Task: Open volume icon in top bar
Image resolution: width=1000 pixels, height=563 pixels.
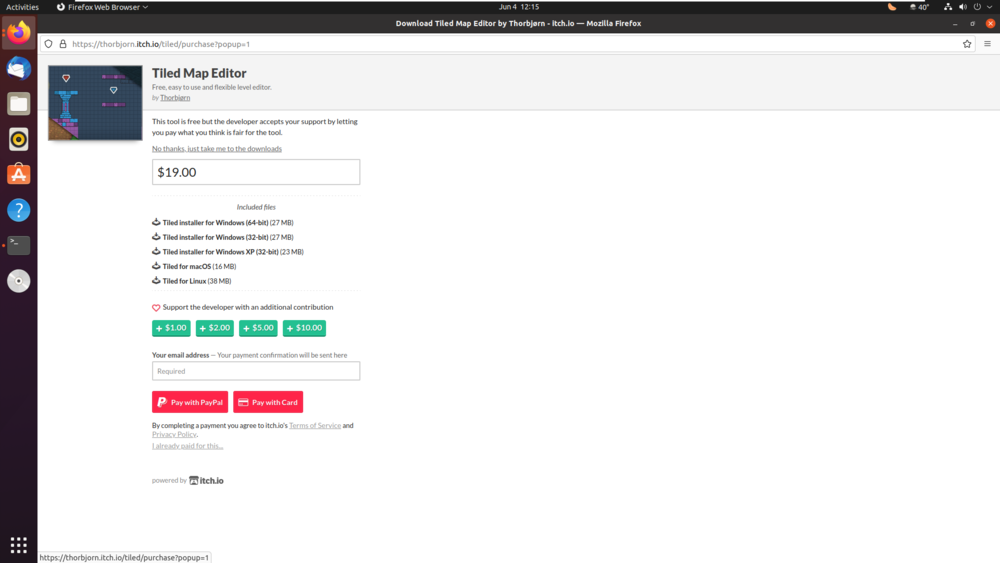Action: [962, 7]
